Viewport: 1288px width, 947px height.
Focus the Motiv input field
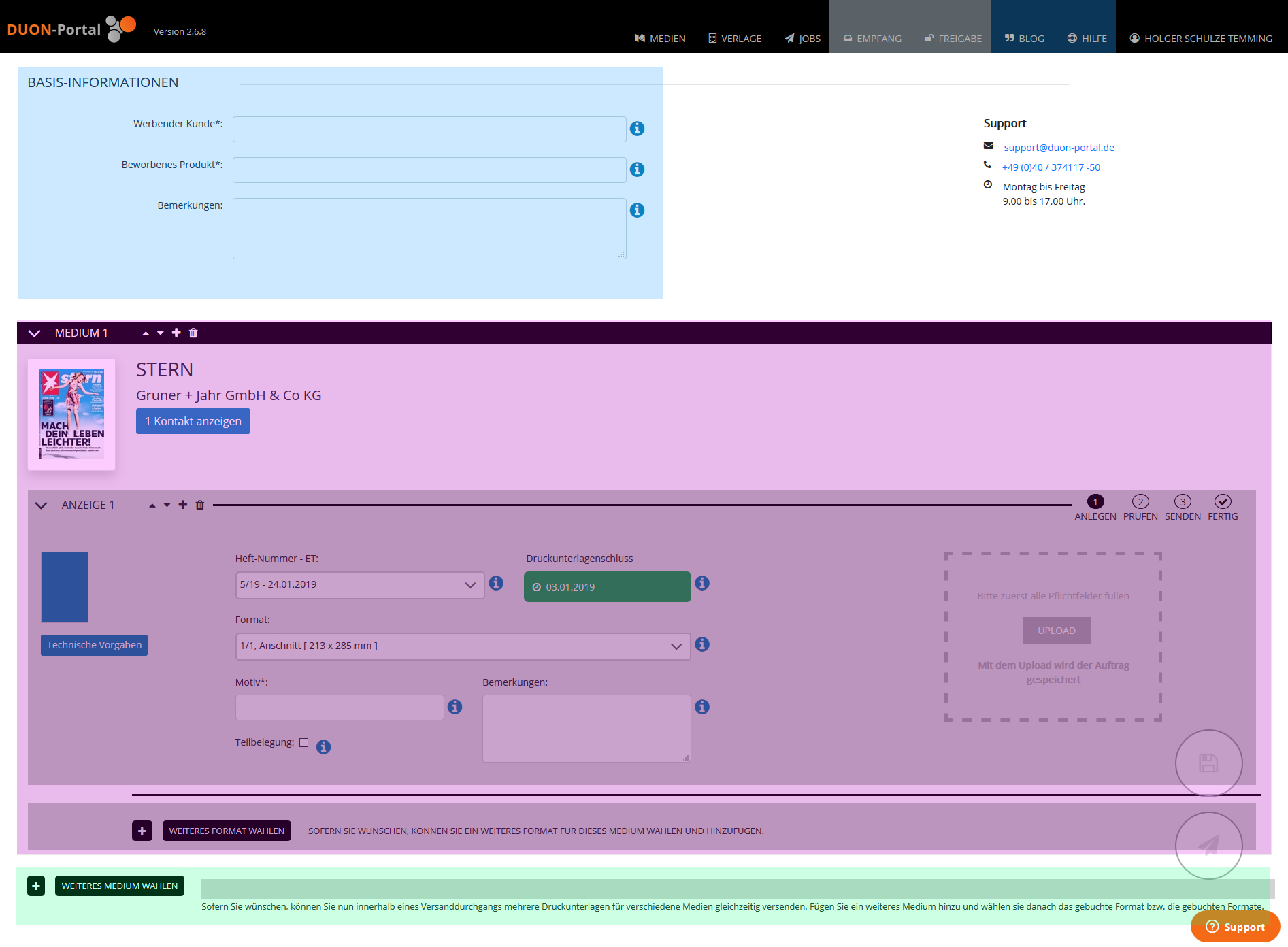tap(340, 708)
